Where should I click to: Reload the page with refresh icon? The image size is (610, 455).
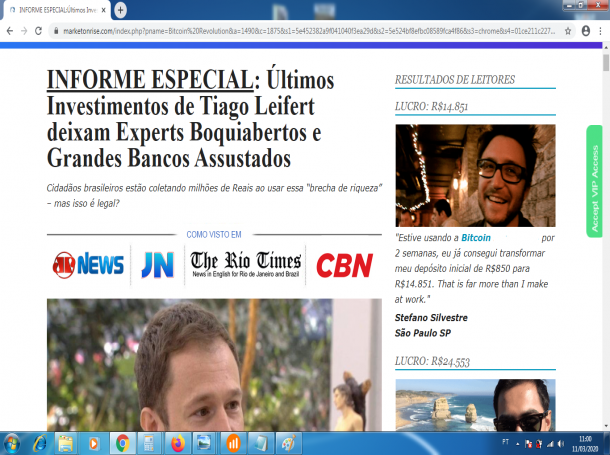(39, 31)
